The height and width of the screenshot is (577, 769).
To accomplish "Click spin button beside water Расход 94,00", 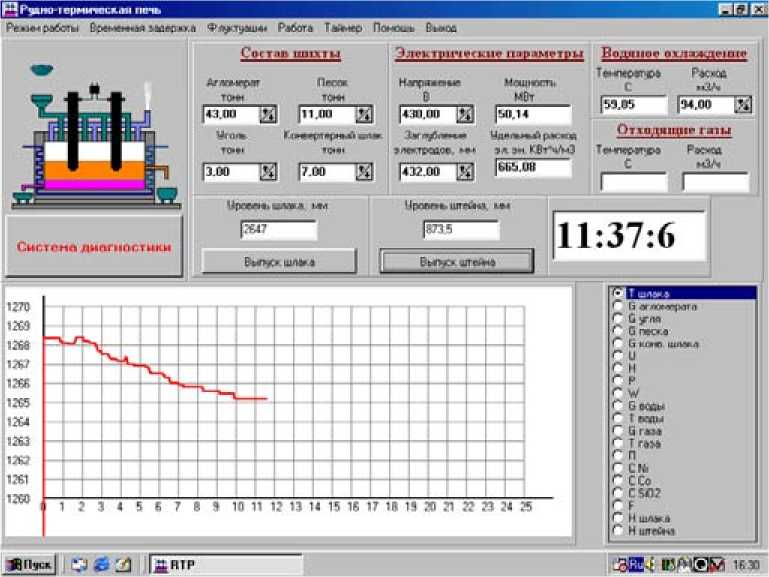I will 742,103.
